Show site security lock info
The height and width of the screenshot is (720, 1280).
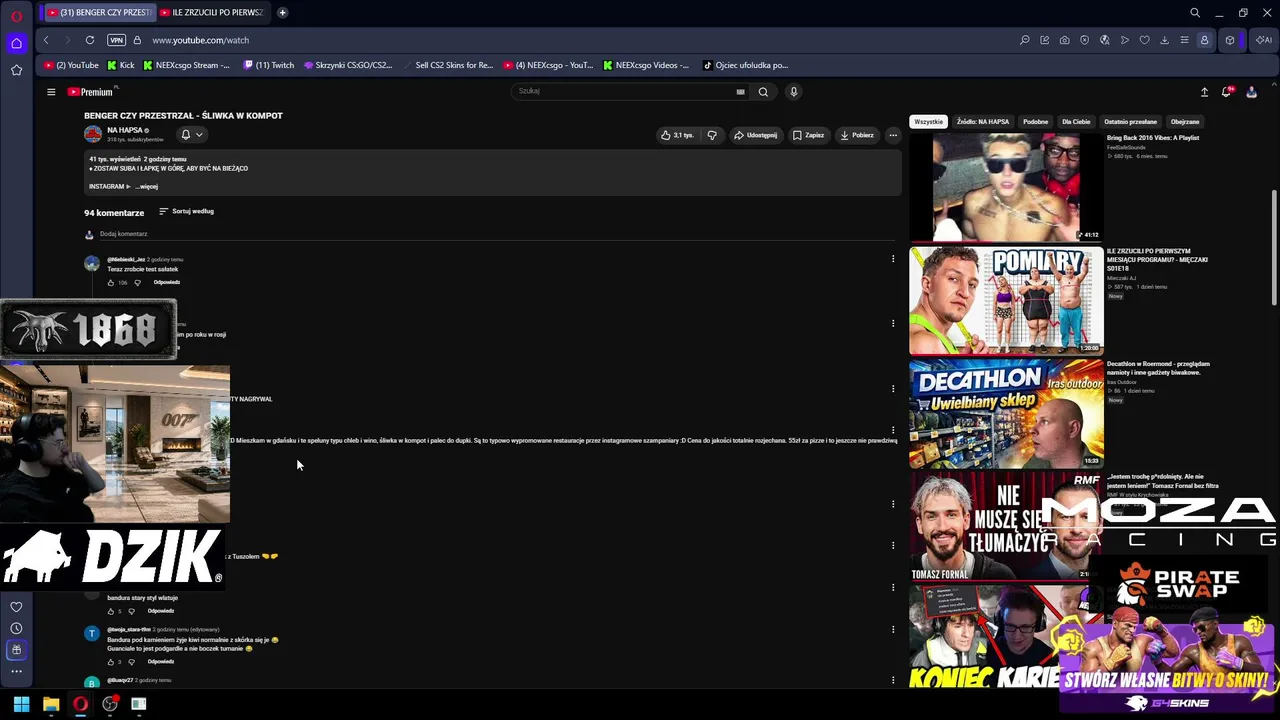pyautogui.click(x=137, y=40)
